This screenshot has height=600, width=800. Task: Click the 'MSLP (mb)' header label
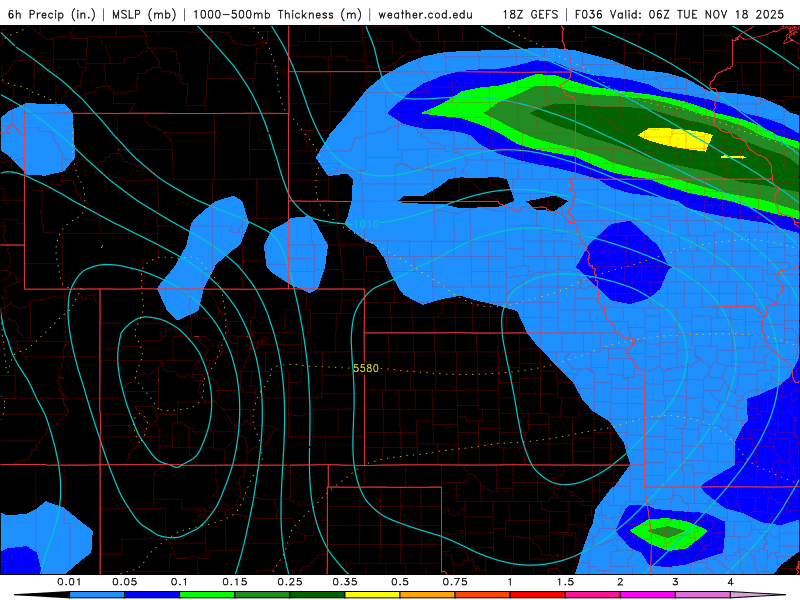[144, 14]
